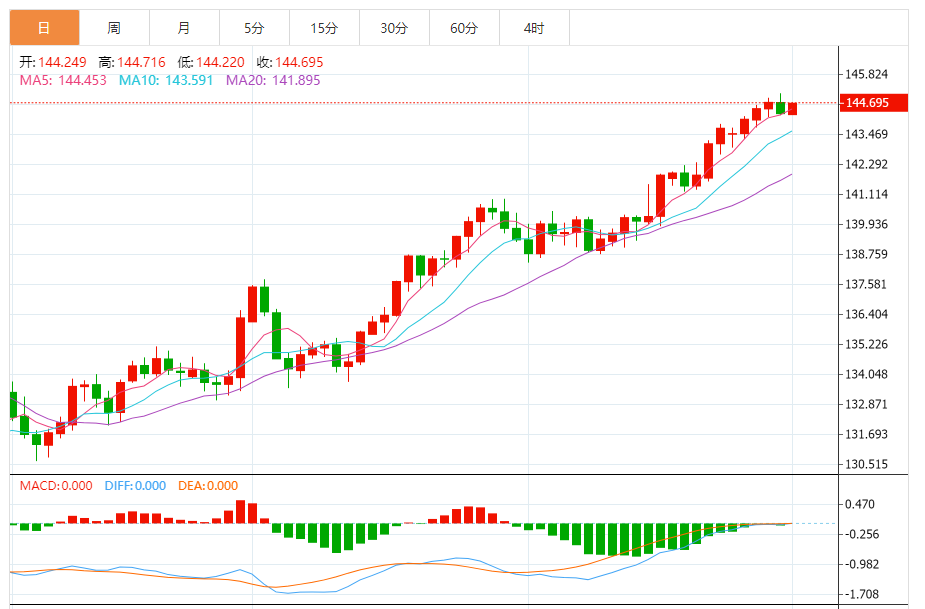The width and height of the screenshot is (925, 609).
Task: Click the 0.470 MACD axis label
Action: (x=860, y=505)
